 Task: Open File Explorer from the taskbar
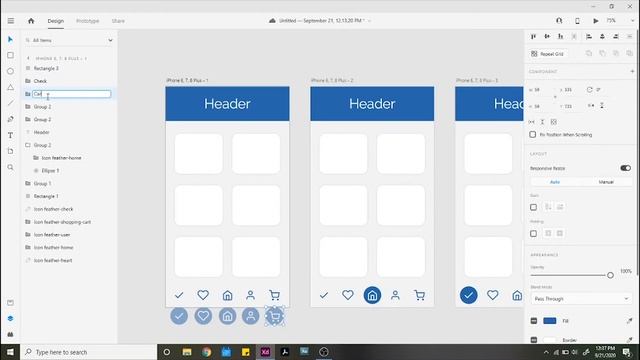[x=187, y=352]
